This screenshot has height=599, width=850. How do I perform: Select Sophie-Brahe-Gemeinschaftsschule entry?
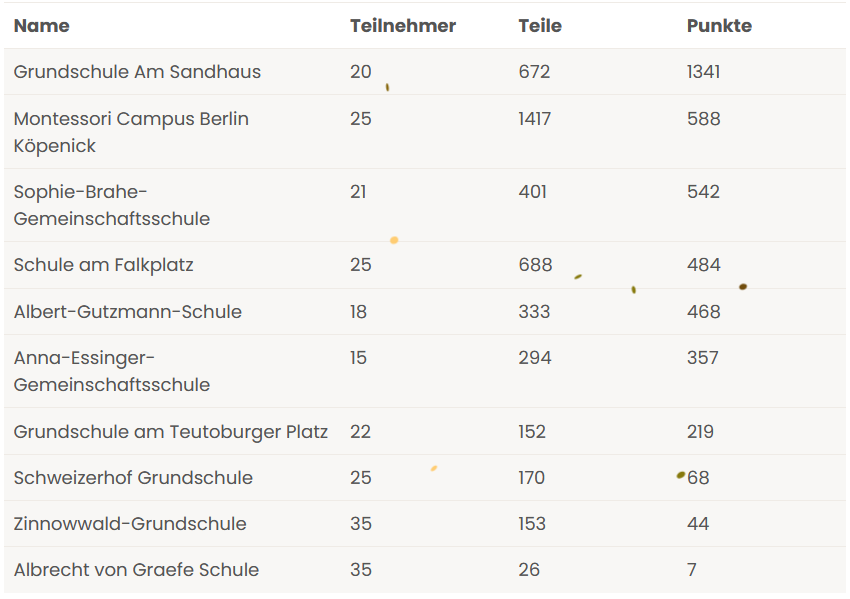(x=111, y=205)
